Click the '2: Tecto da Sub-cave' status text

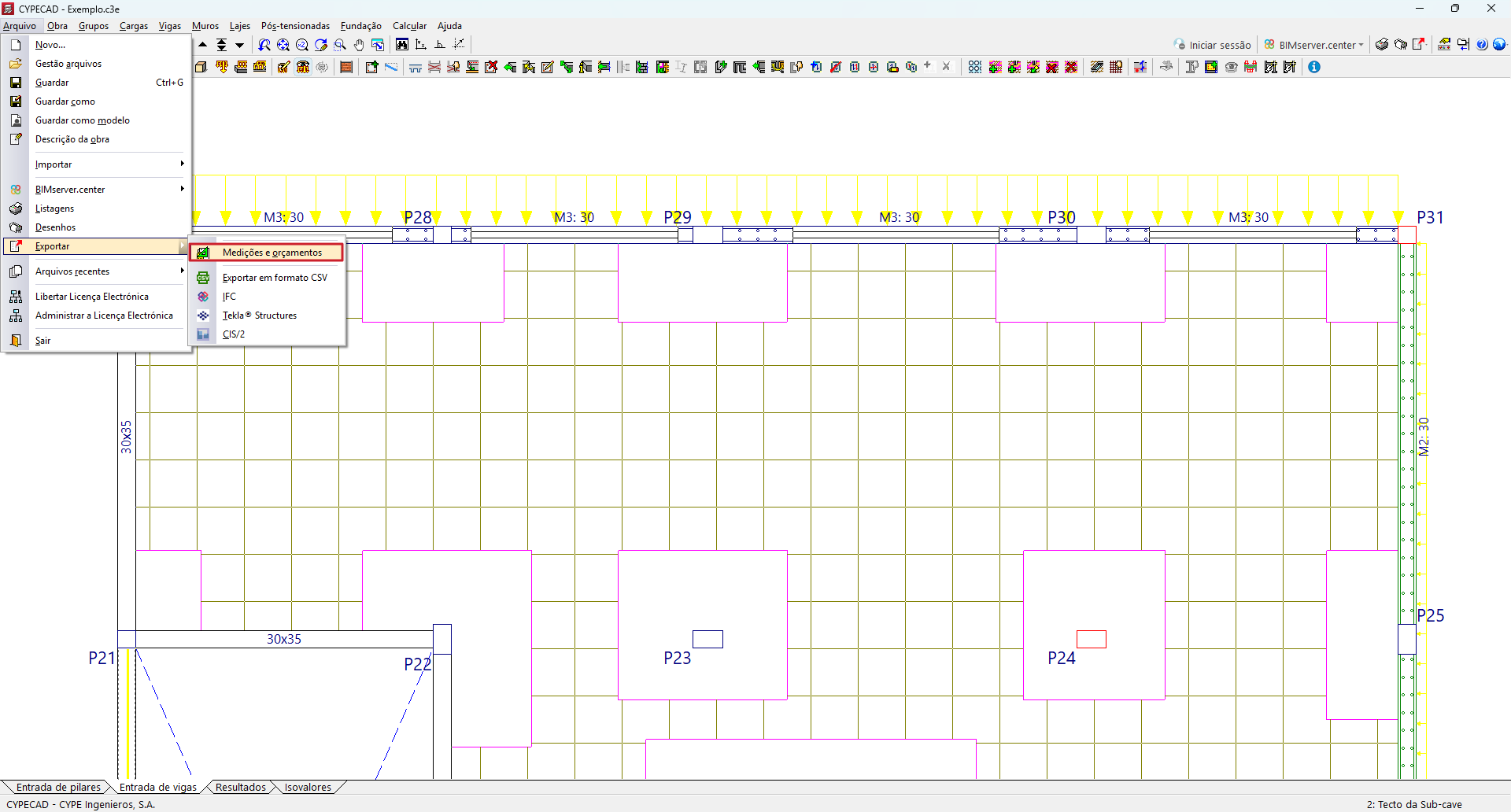point(1414,804)
